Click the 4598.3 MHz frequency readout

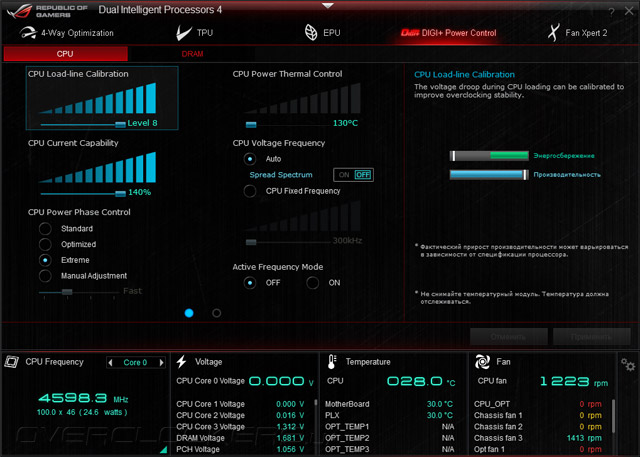pyautogui.click(x=83, y=398)
